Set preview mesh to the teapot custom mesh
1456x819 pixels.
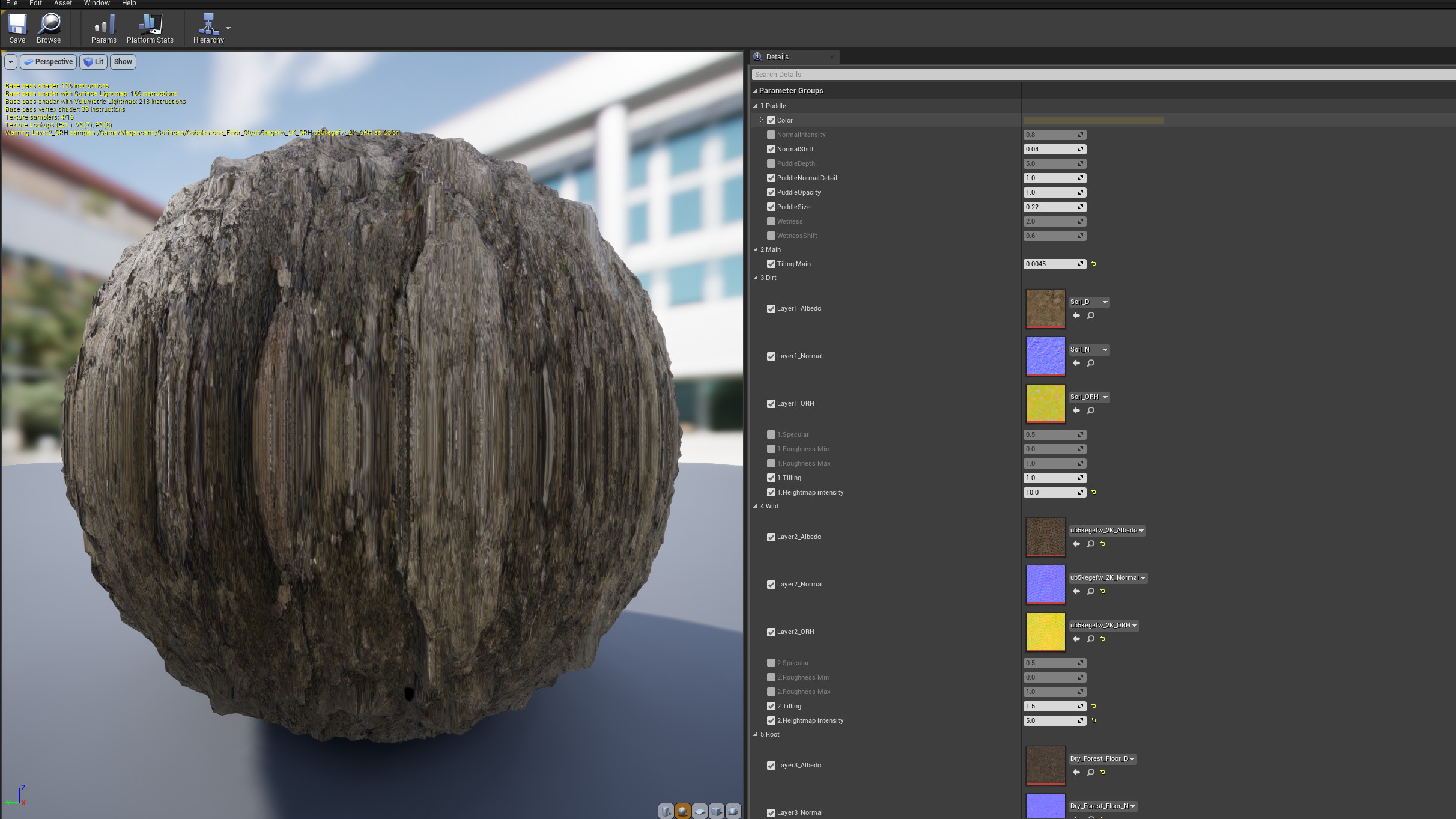[x=733, y=811]
